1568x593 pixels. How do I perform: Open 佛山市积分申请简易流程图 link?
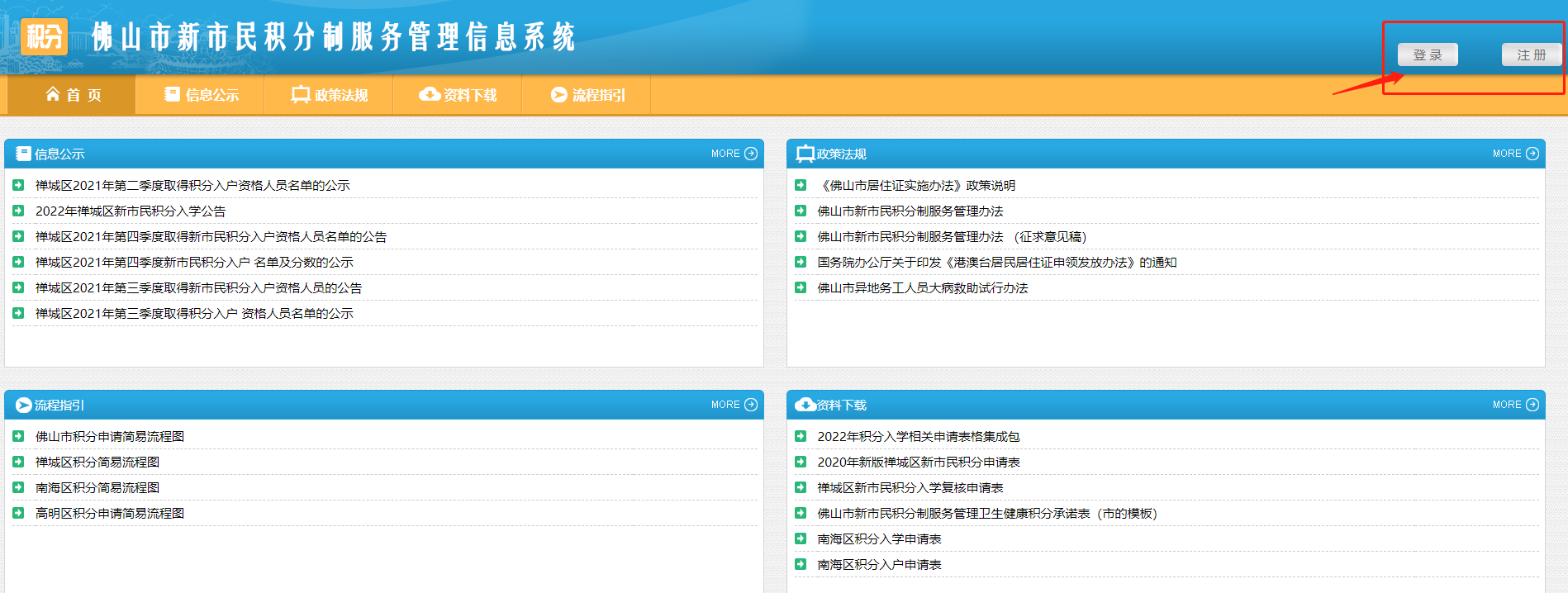[110, 436]
